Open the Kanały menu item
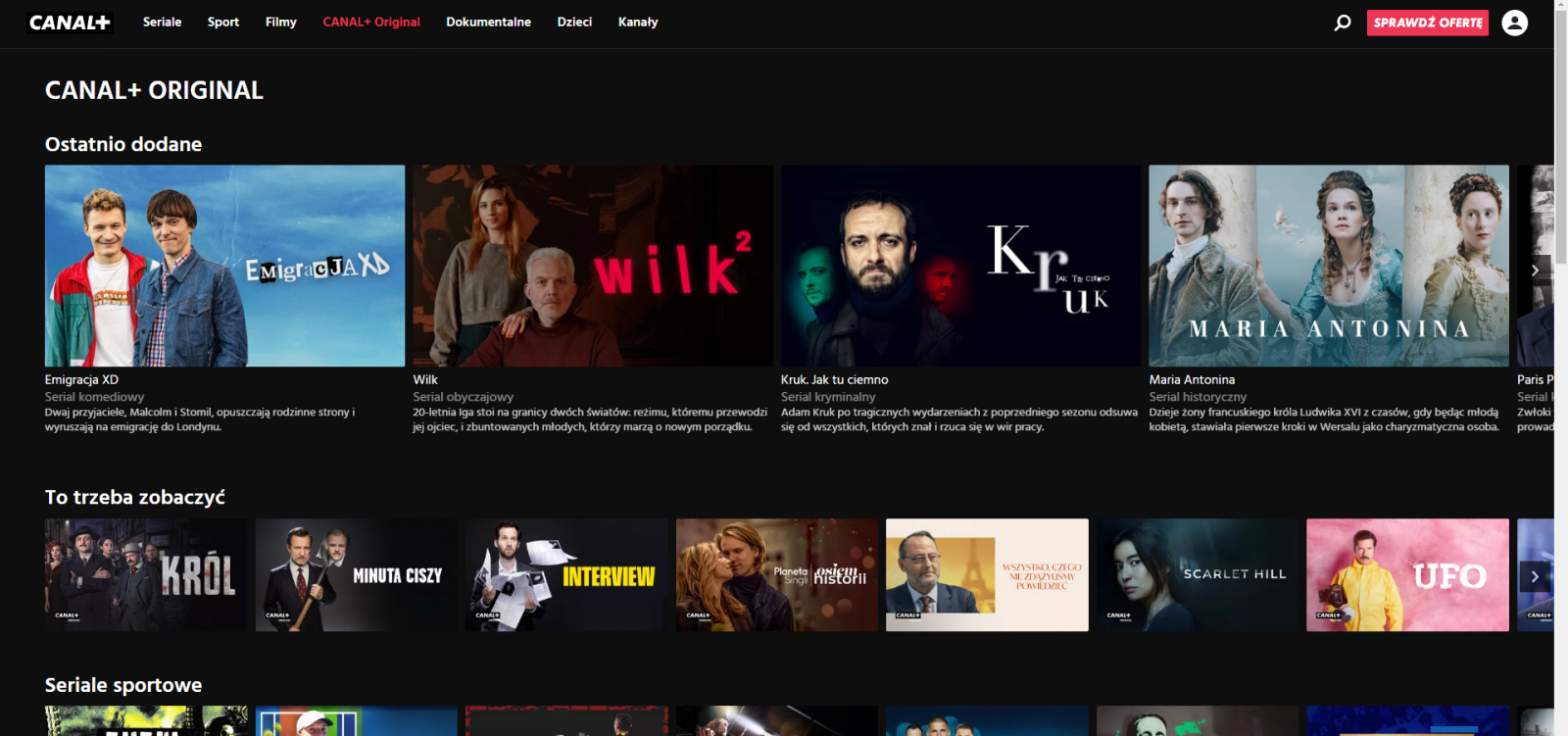 tap(638, 22)
